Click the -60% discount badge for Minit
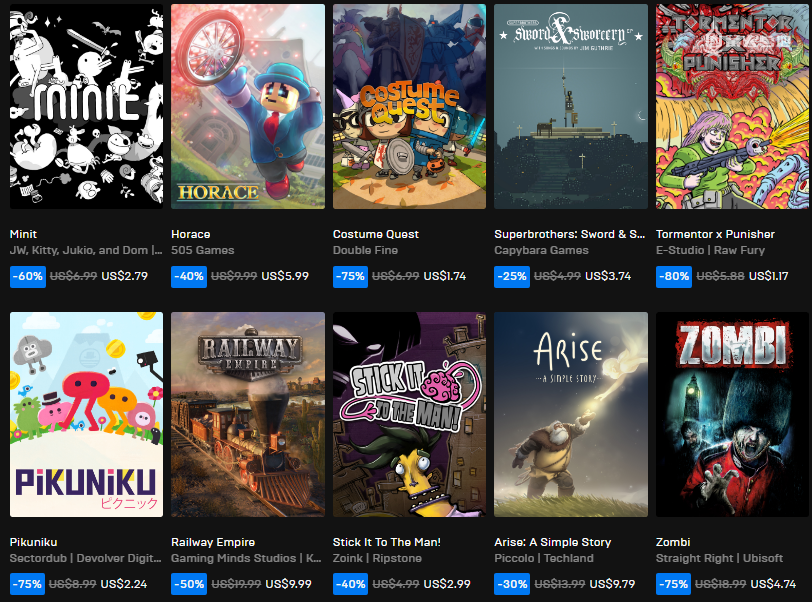812x602 pixels. click(27, 276)
